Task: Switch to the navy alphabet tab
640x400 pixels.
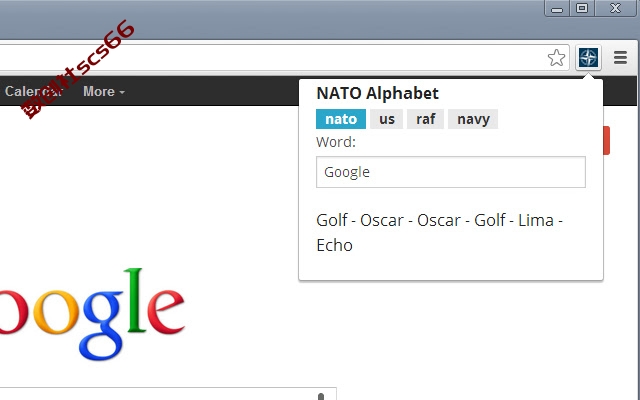Action: [x=473, y=119]
